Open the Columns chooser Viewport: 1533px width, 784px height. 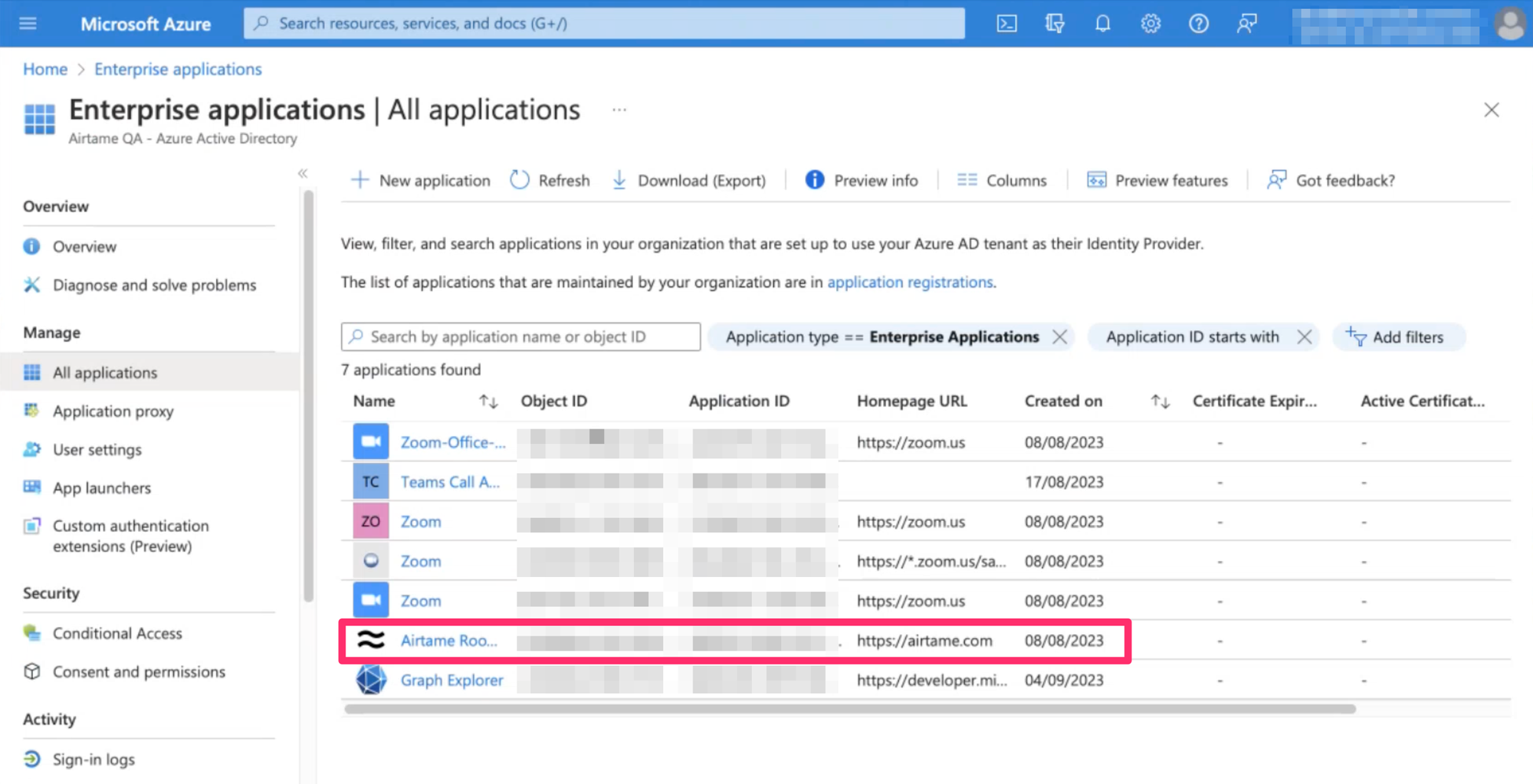coord(1002,181)
